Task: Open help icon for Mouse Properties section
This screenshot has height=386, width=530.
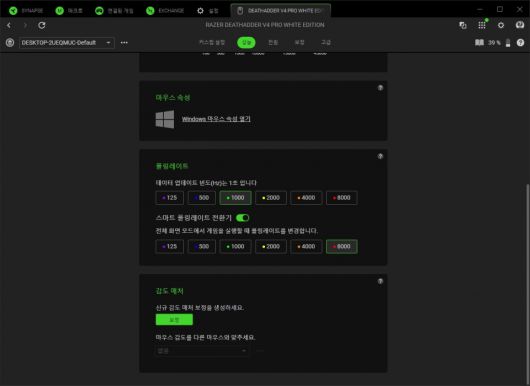Action: 380,88
